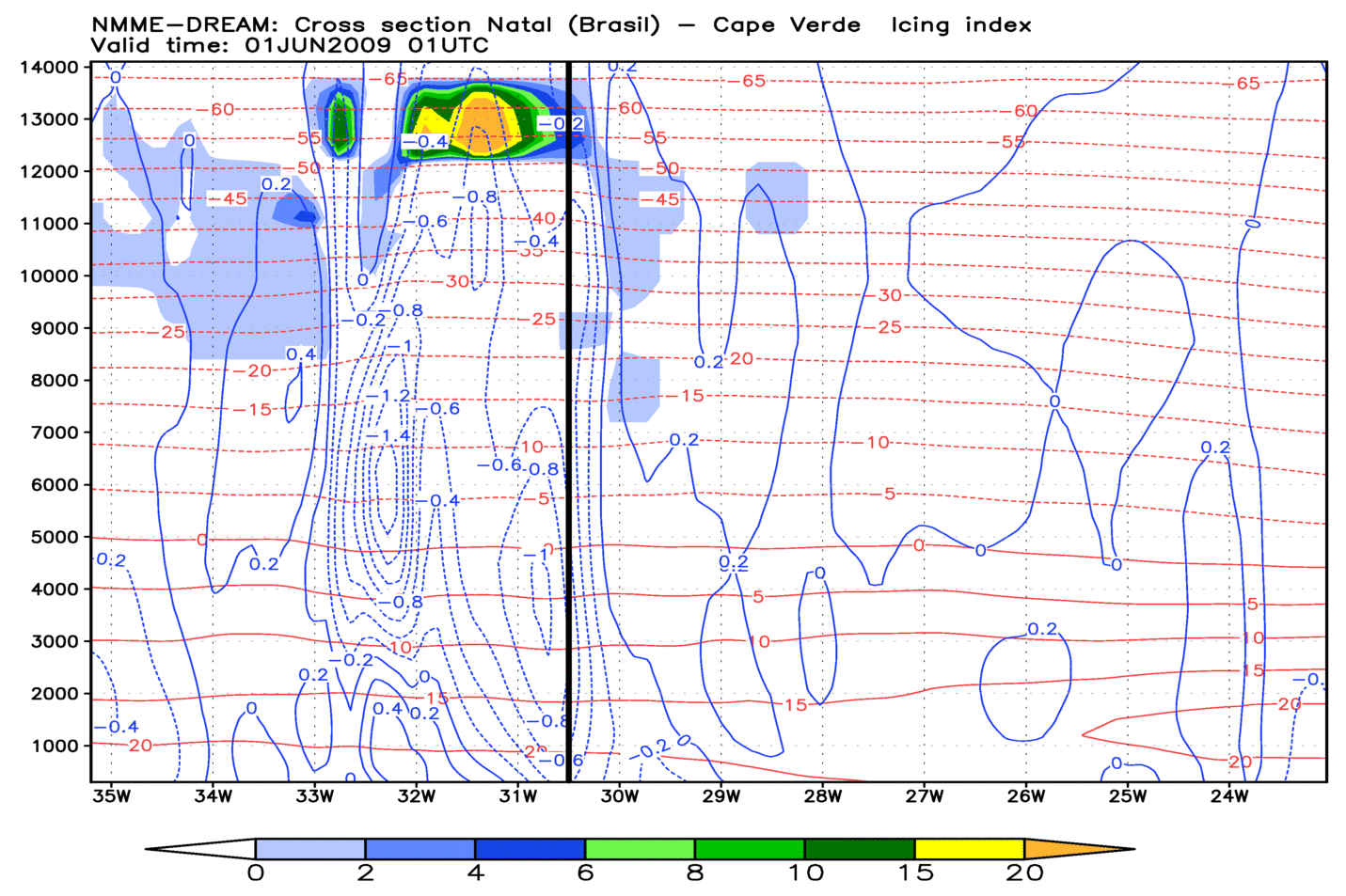Screen dimensions: 1346x896
Task: Click the x-axis label 26W
Action: pyautogui.click(x=1026, y=797)
